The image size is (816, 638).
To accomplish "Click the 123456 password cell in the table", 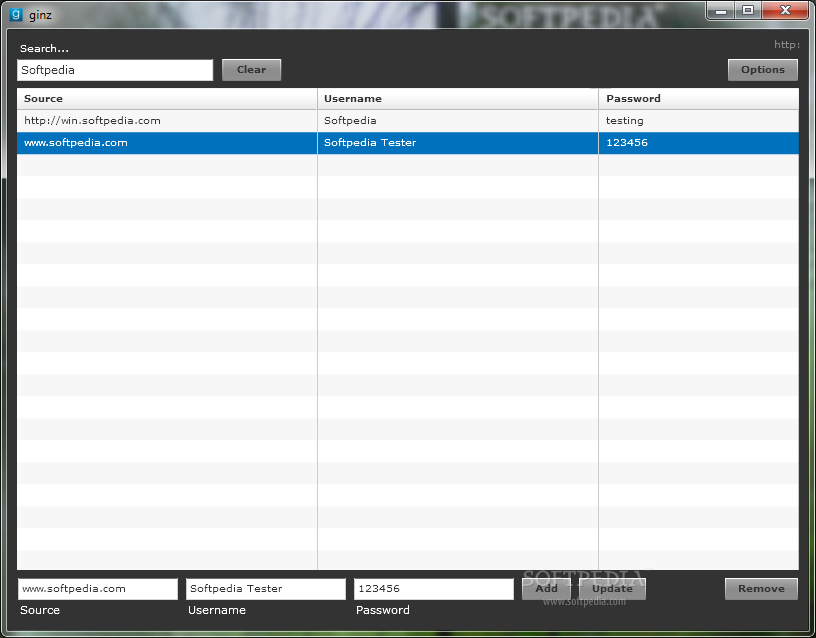I will [699, 143].
